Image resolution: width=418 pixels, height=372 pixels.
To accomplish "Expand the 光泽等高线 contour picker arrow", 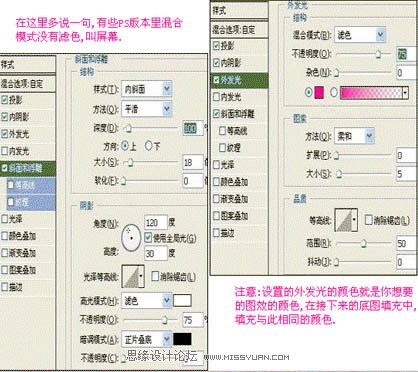I will click(141, 276).
